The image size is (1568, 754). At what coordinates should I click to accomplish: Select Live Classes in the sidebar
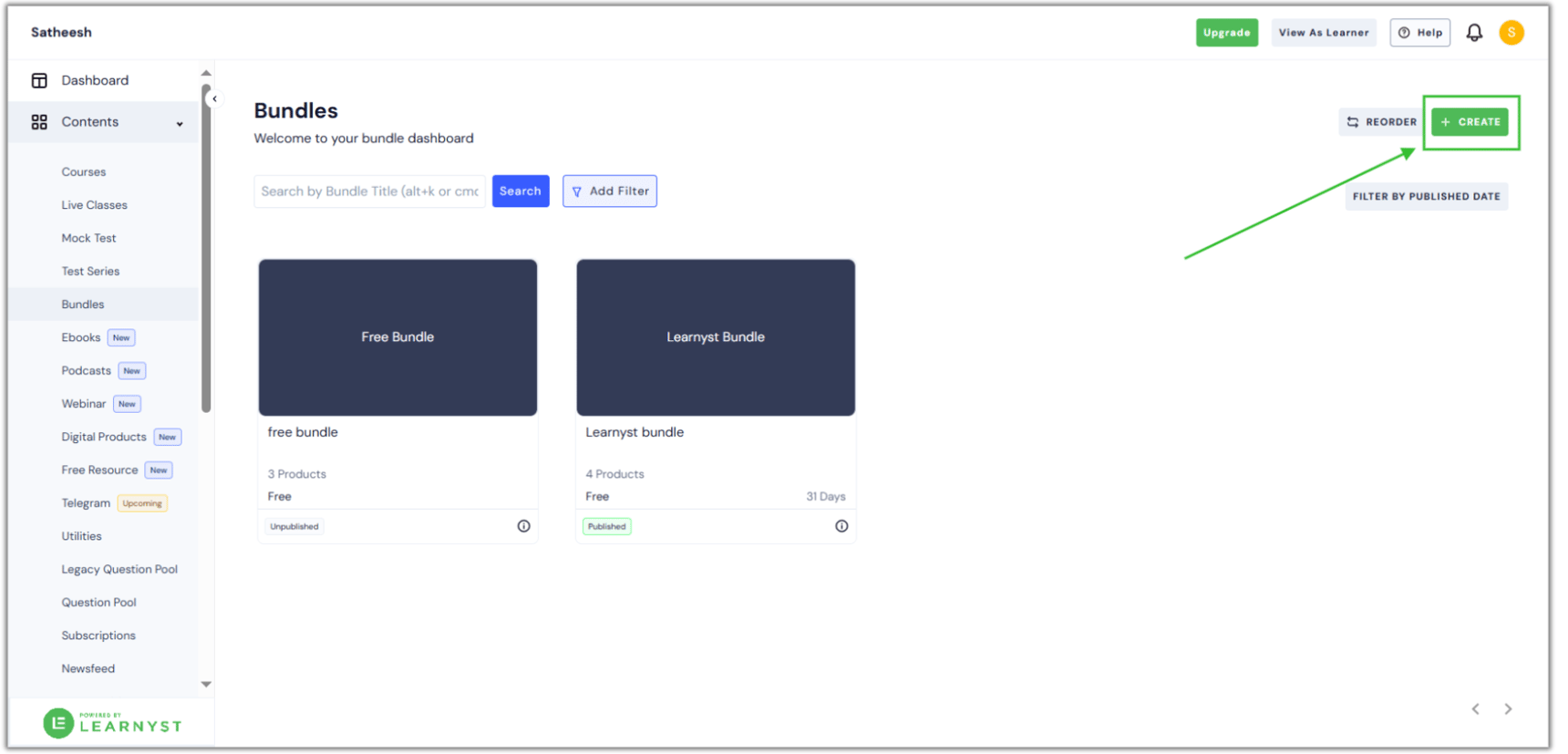[94, 205]
